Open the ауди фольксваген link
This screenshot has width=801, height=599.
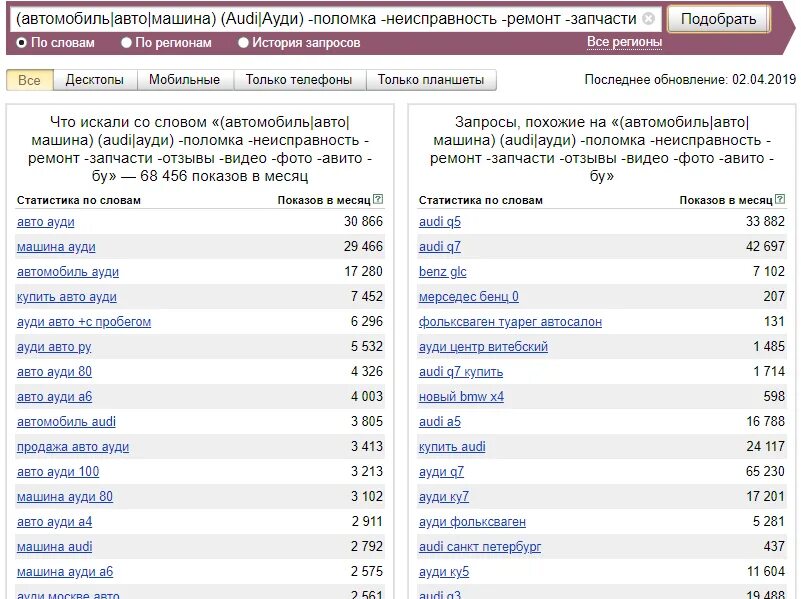[x=472, y=522]
